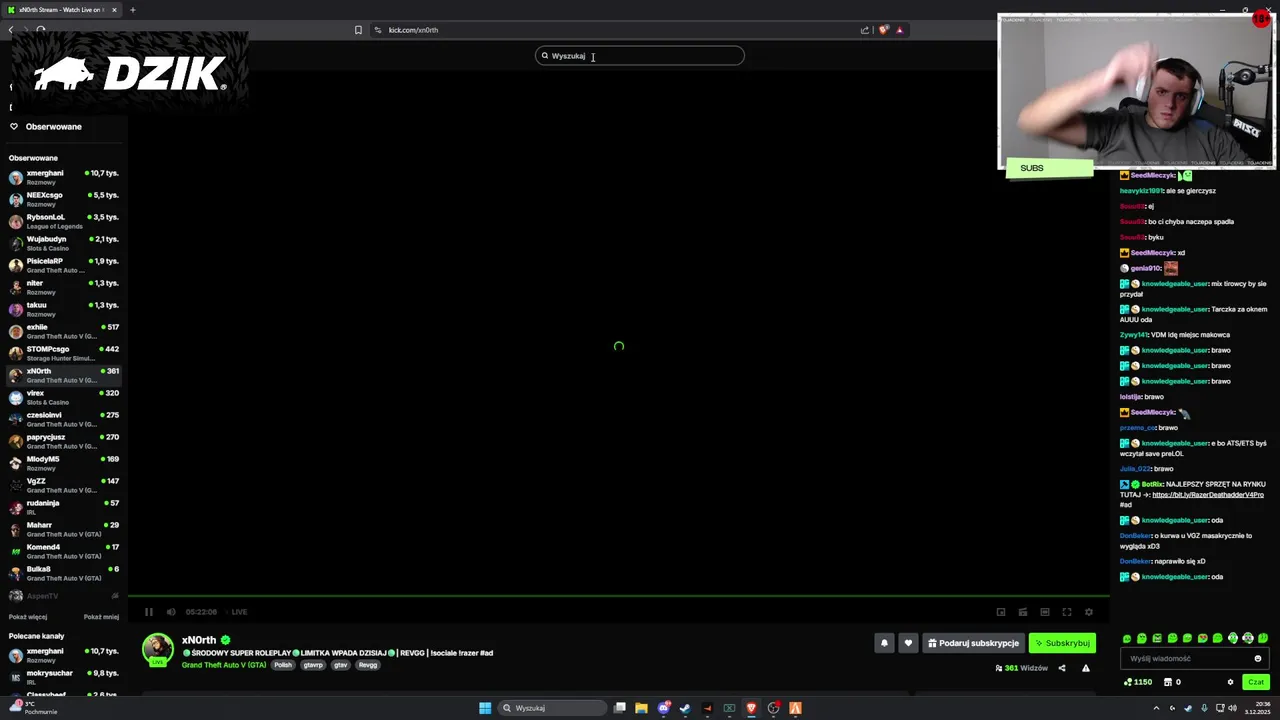
Task: Open NEEXcsgo followed channel
Action: [64, 199]
